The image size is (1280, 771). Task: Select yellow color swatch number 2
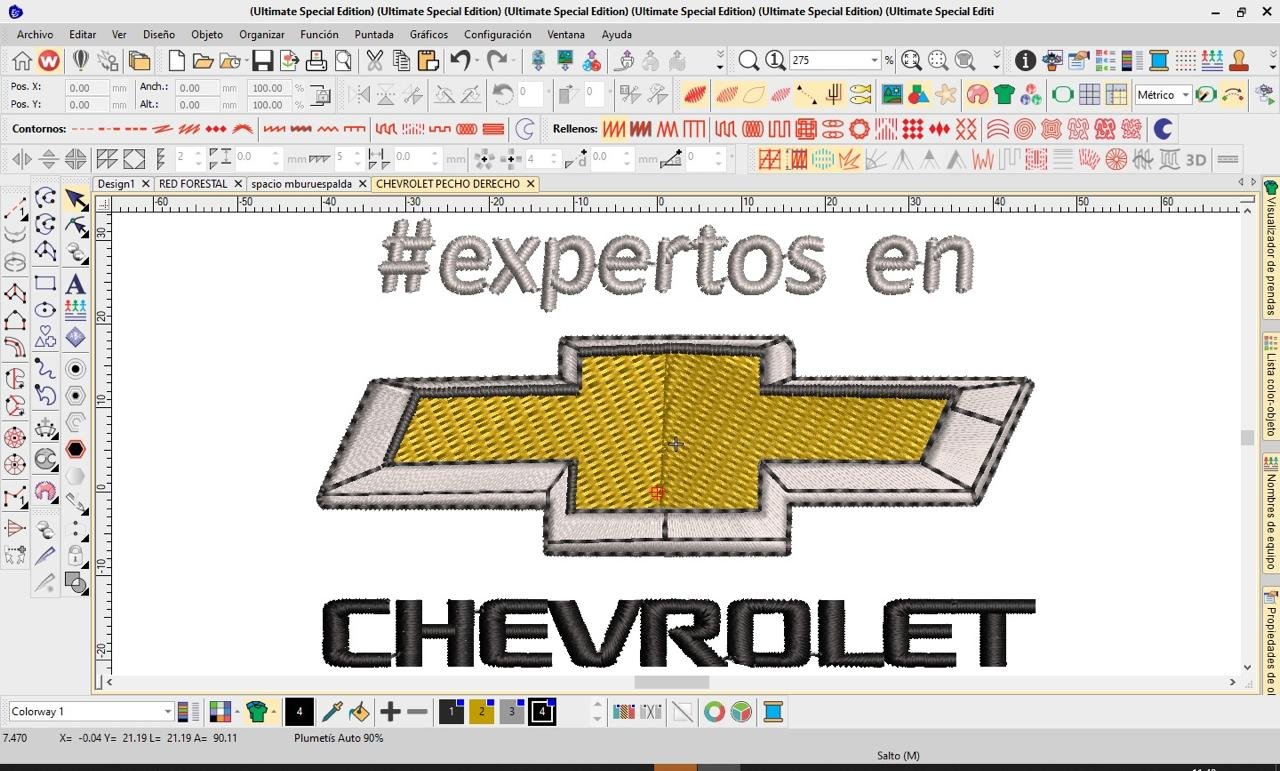(x=481, y=712)
